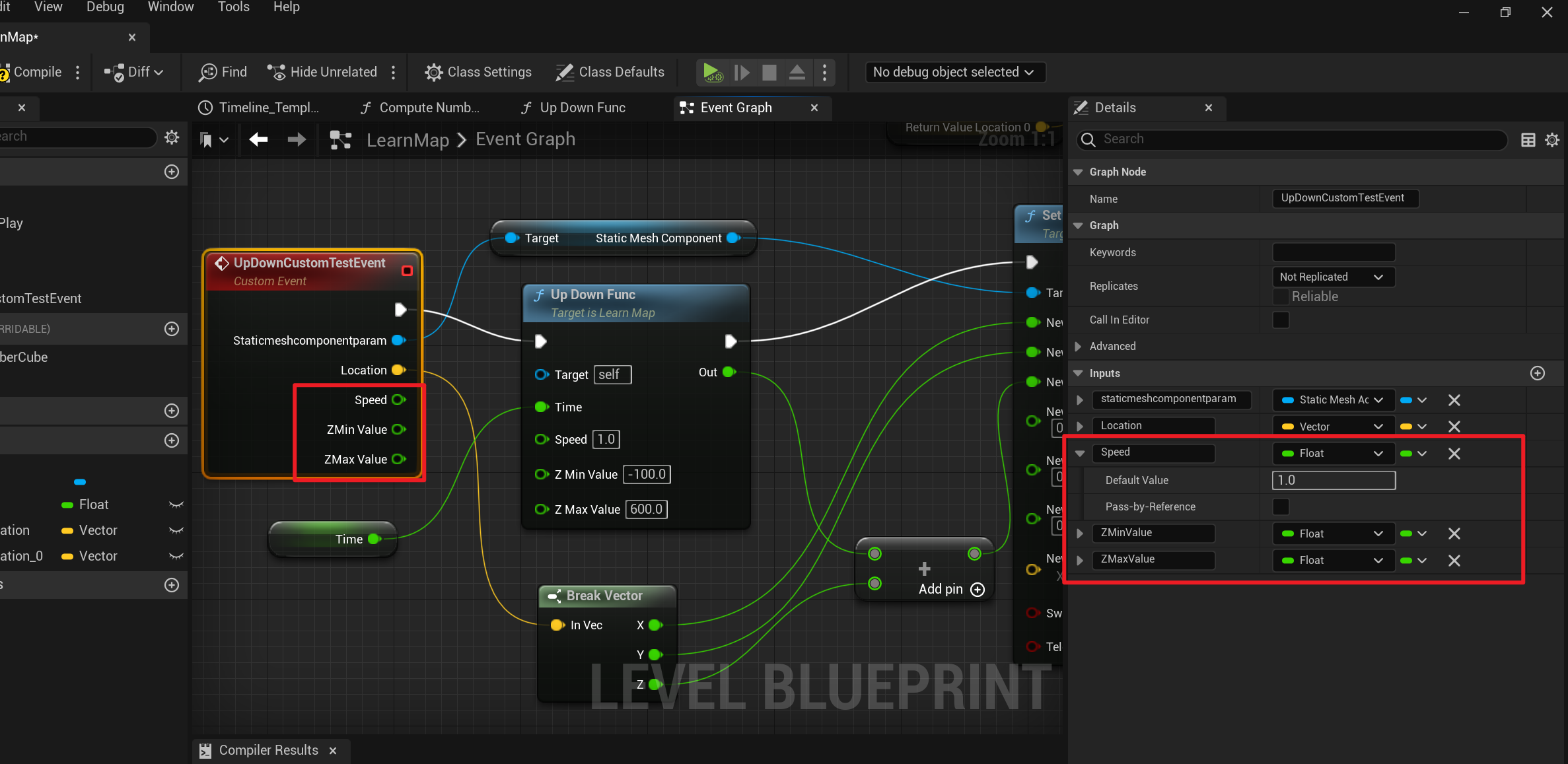Toggle breakpoint on UpDownCustomTestEvent node
Screen dimensions: 1568x764
(407, 271)
